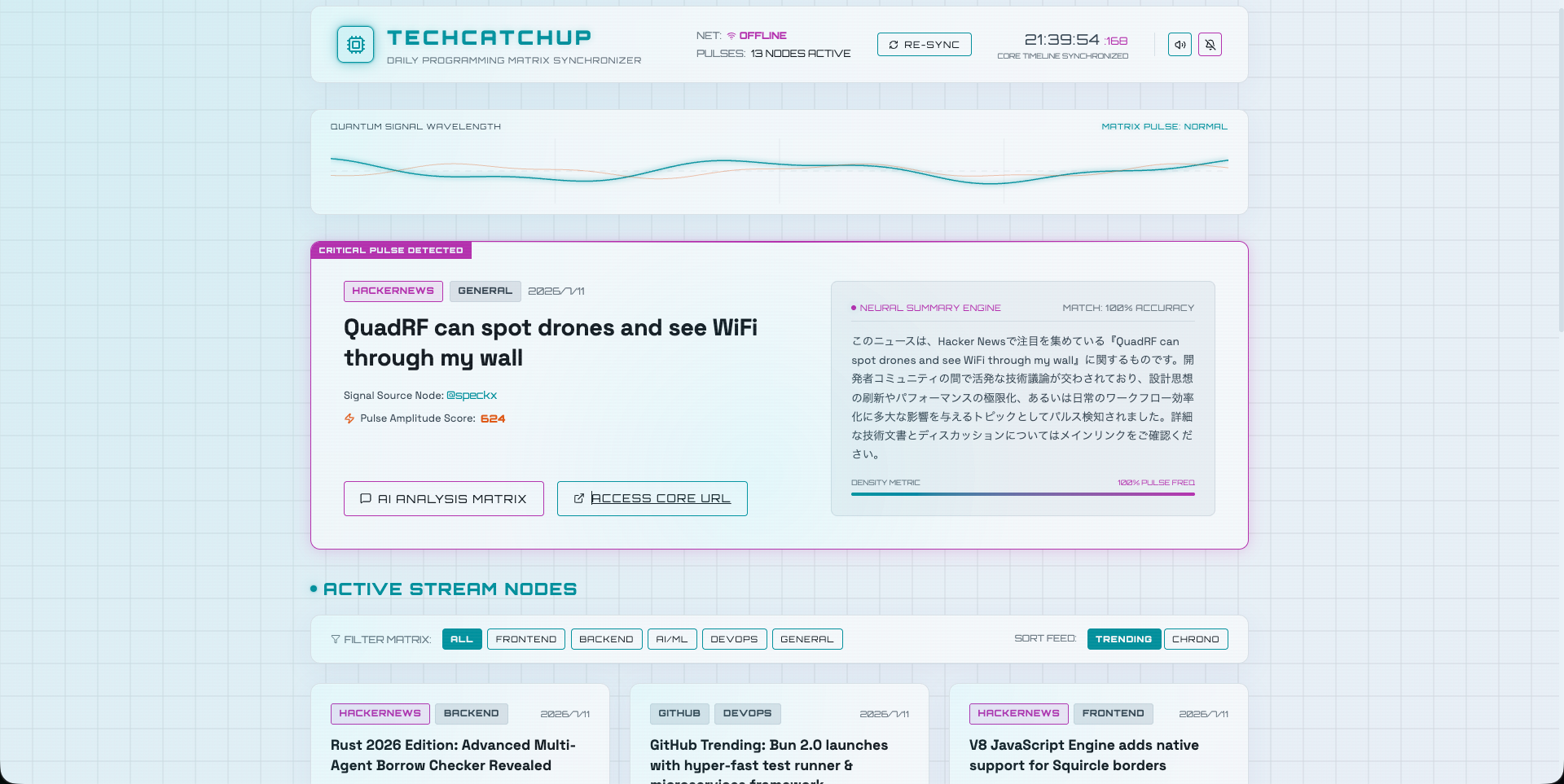The width and height of the screenshot is (1564, 784).
Task: Sort the feed by TRENDING
Action: point(1124,639)
